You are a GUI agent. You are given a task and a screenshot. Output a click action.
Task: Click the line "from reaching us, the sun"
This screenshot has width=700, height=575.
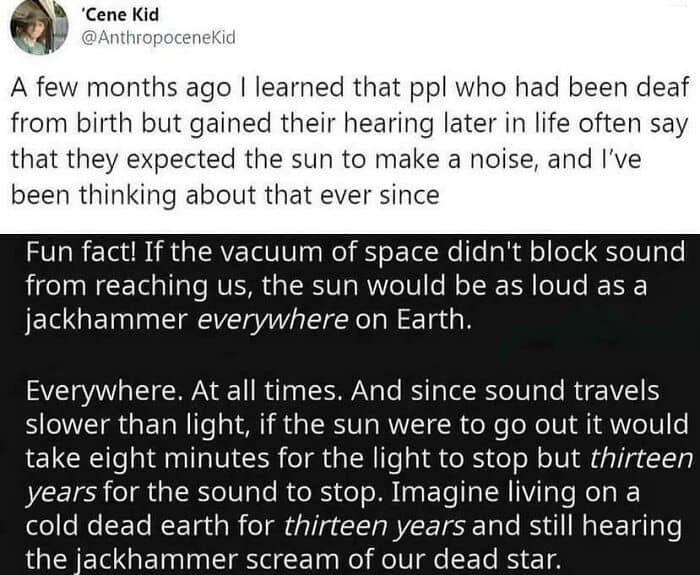click(336, 286)
